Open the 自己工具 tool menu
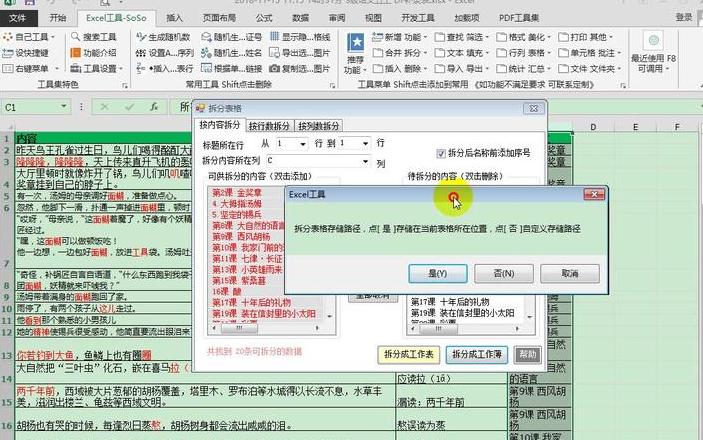The width and height of the screenshot is (703, 440). pyautogui.click(x=28, y=37)
